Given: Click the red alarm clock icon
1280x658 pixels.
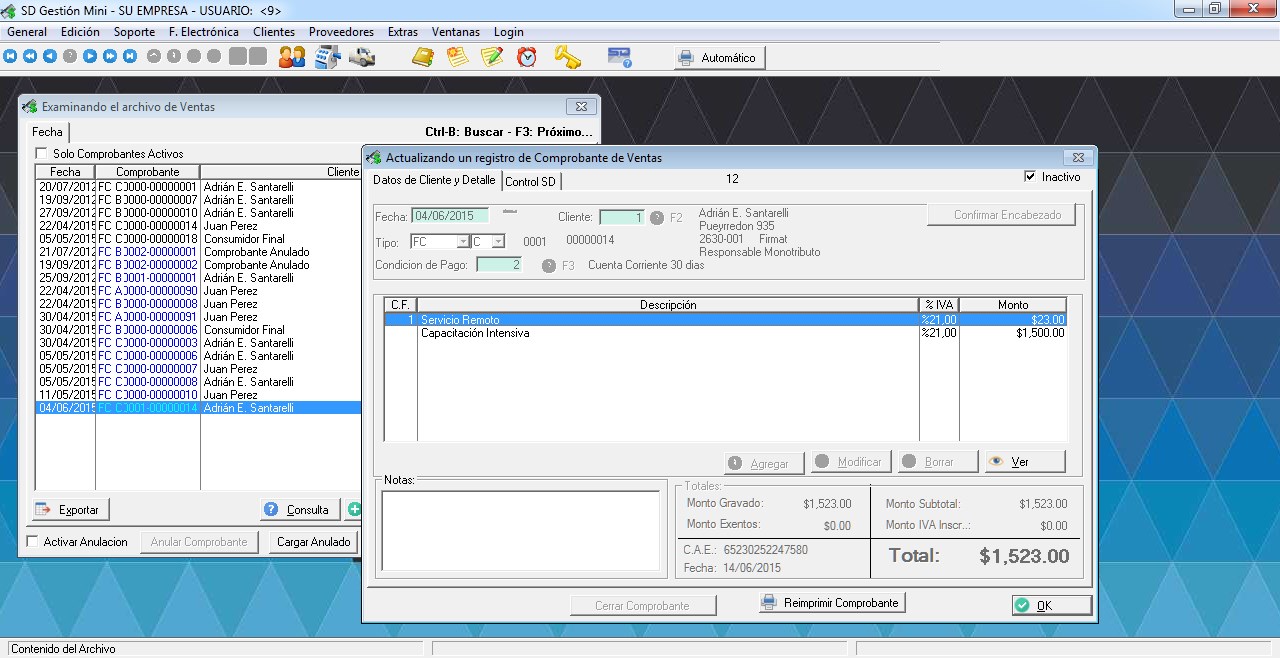Looking at the screenshot, I should coord(526,57).
